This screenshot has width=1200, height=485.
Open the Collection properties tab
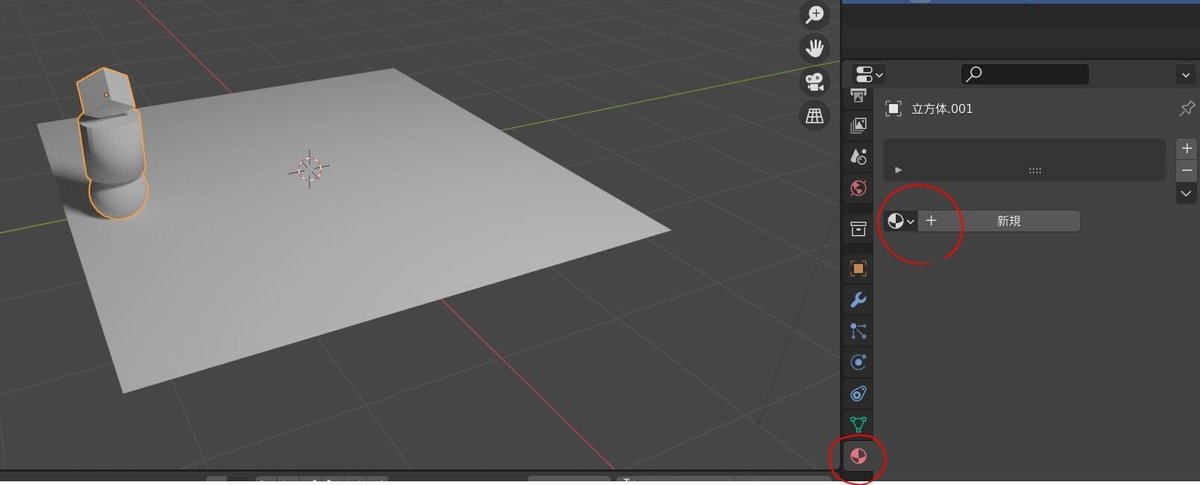pyautogui.click(x=858, y=229)
